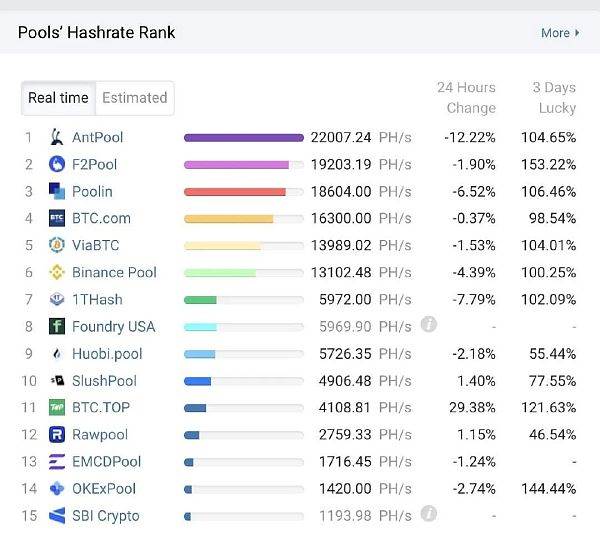This screenshot has height=535, width=600.
Task: Click the 46.54% lucky value for Rawpool
Action: tap(553, 435)
